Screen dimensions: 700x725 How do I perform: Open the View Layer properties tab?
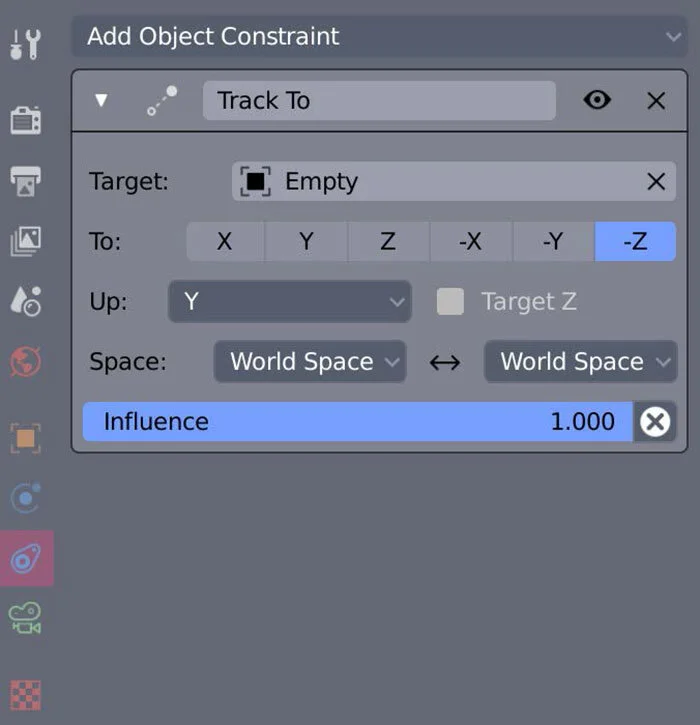point(25,241)
